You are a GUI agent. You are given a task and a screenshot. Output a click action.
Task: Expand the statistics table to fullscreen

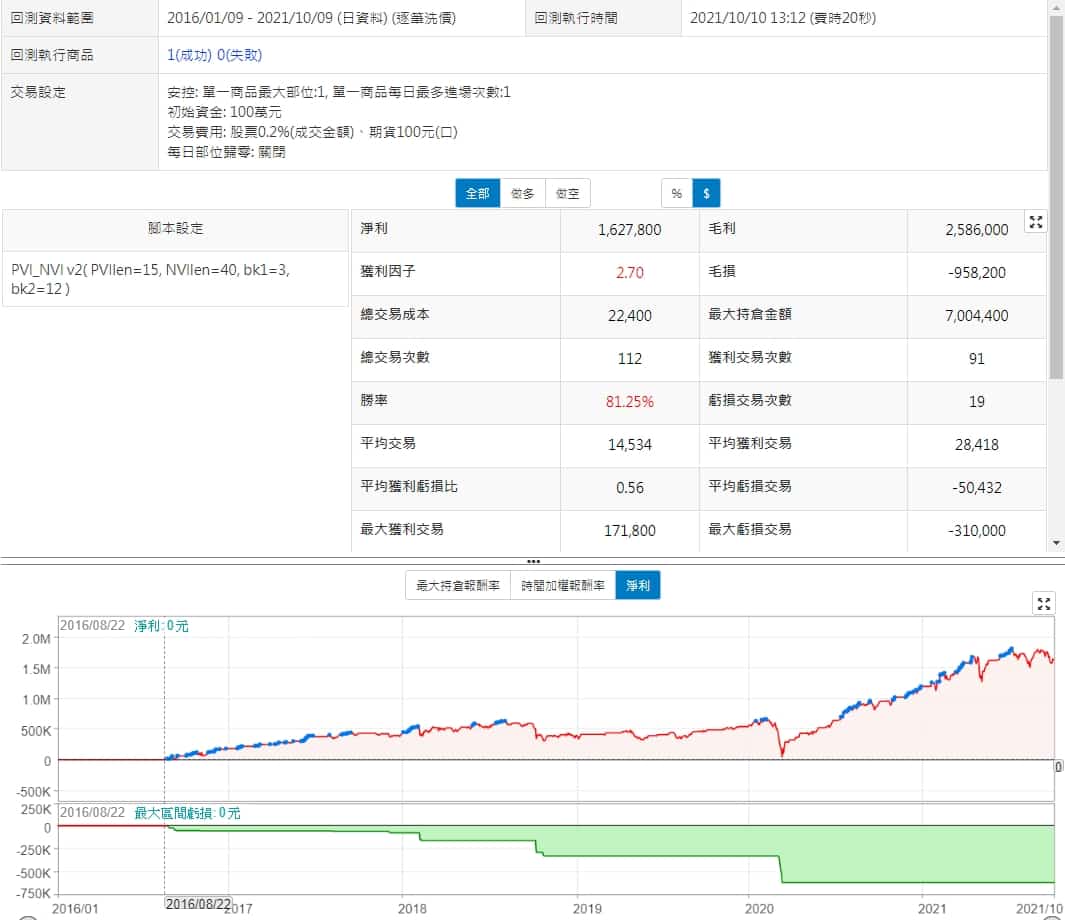click(x=1036, y=223)
